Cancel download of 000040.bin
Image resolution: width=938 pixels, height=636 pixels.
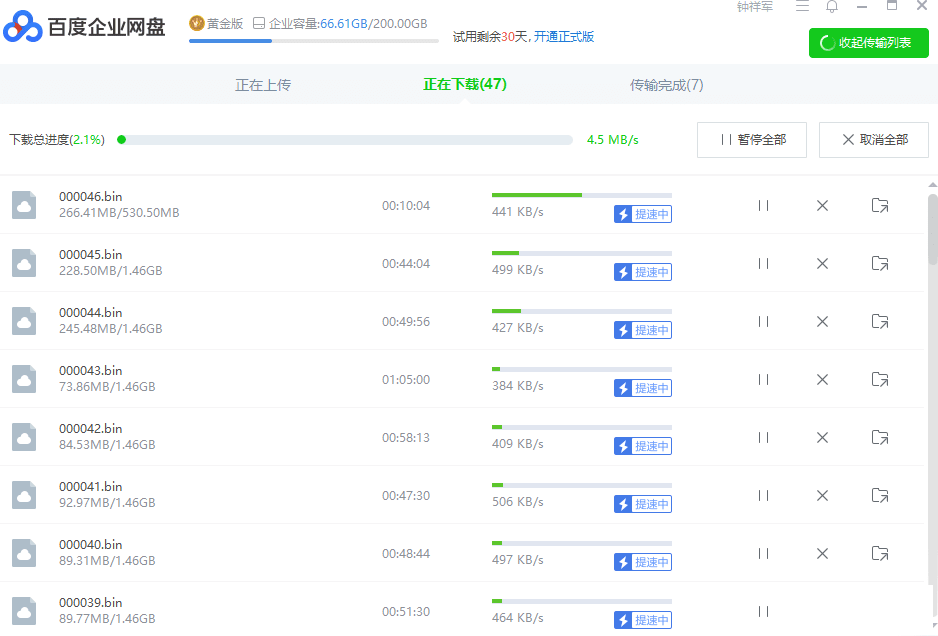coord(823,554)
